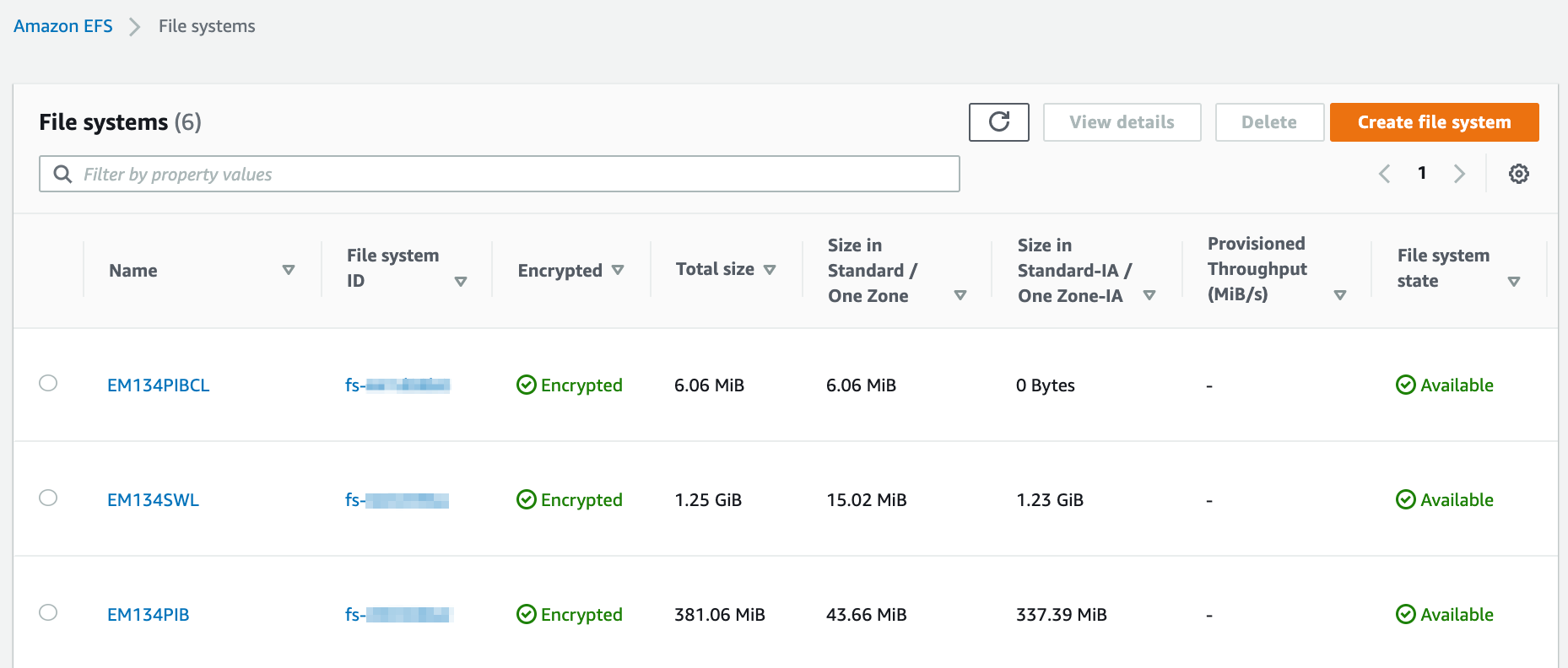Screen dimensions: 1568x668
Task: Click Create file system button
Action: pos(1434,122)
